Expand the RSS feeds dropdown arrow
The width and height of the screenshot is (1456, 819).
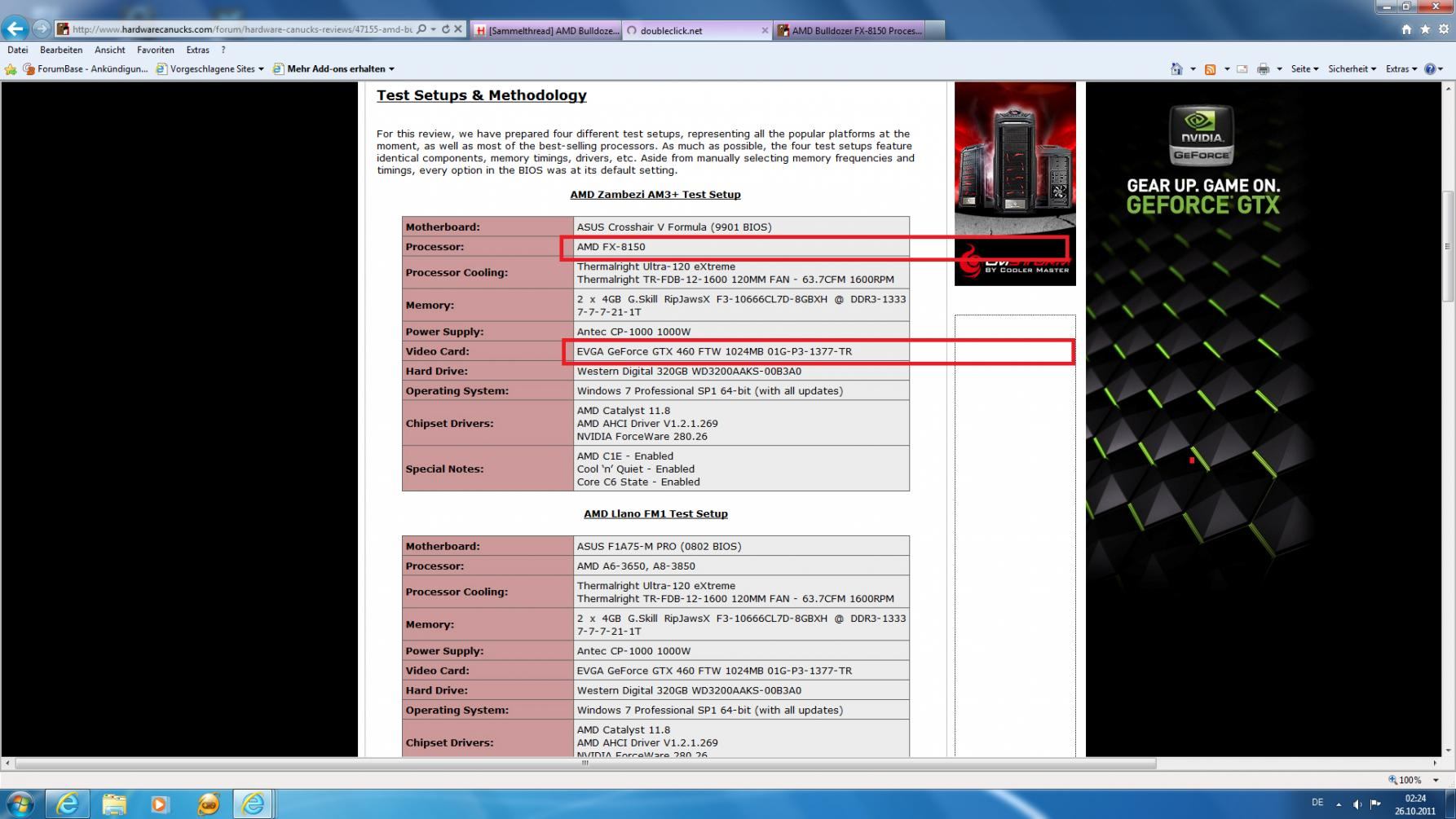[1227, 69]
